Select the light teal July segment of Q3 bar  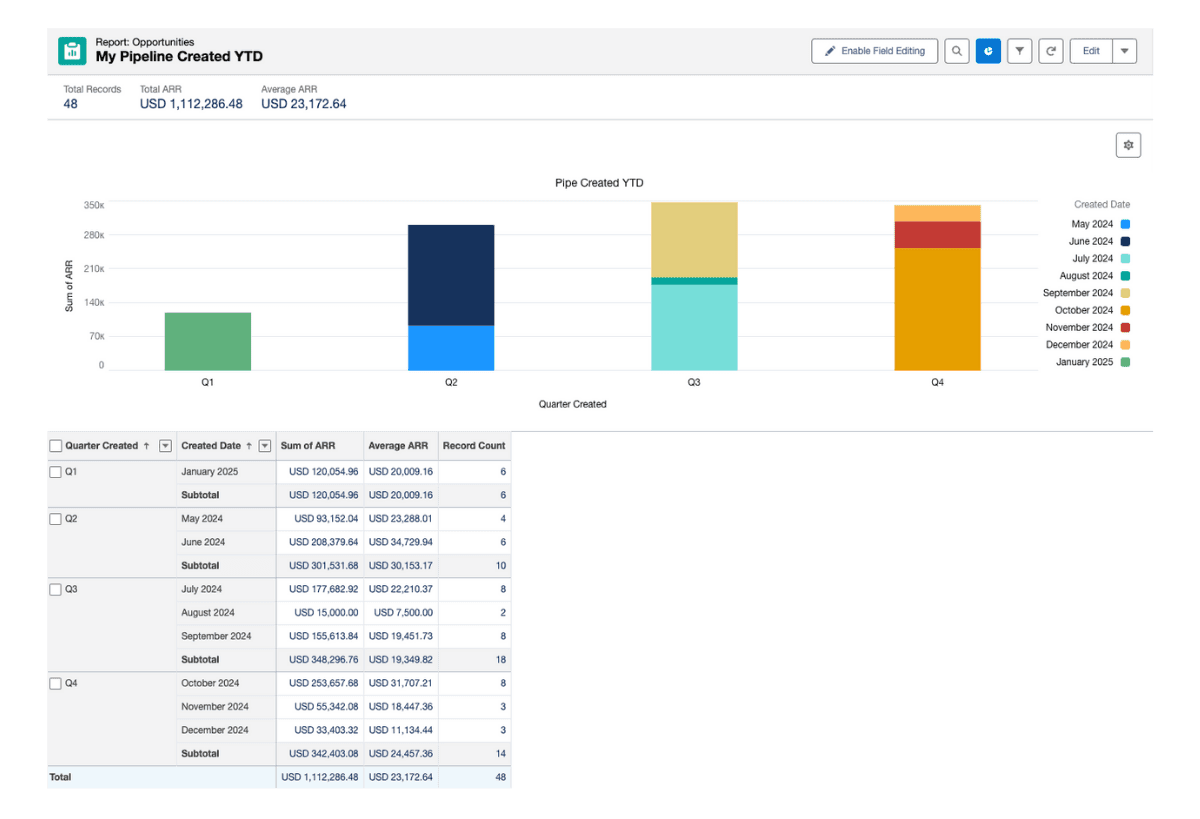[694, 328]
